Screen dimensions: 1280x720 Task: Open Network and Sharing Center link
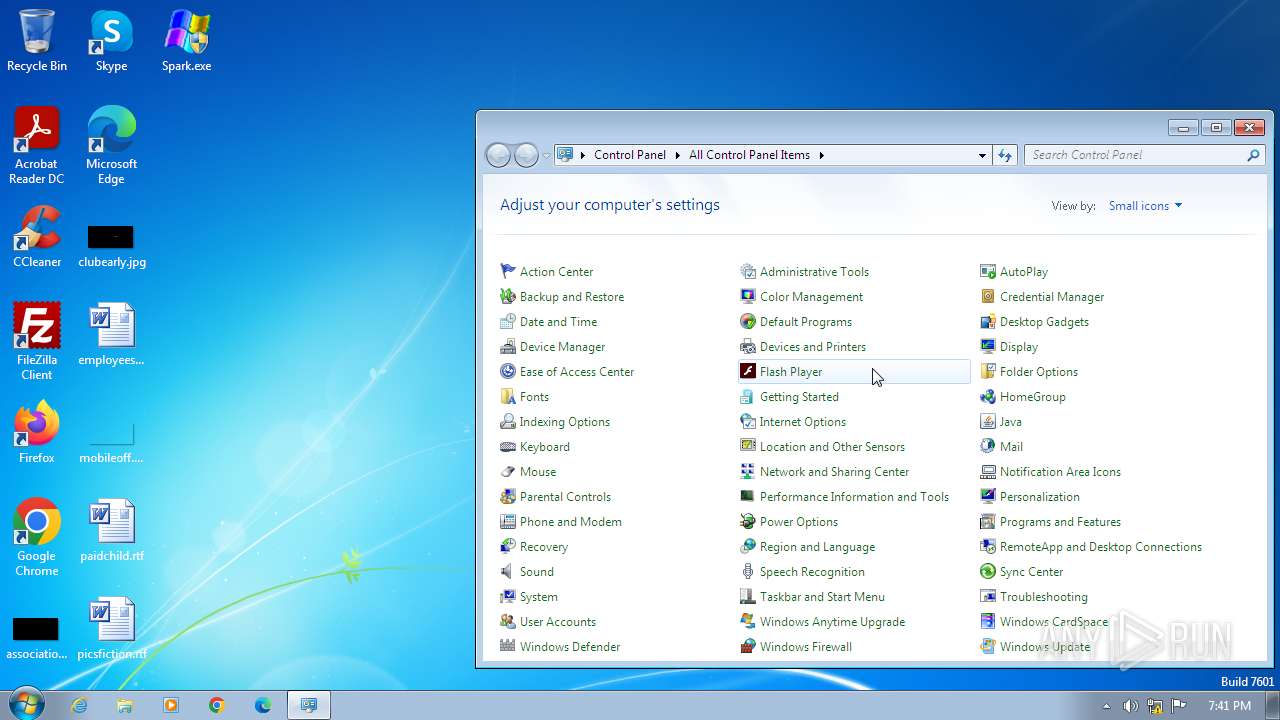click(834, 472)
